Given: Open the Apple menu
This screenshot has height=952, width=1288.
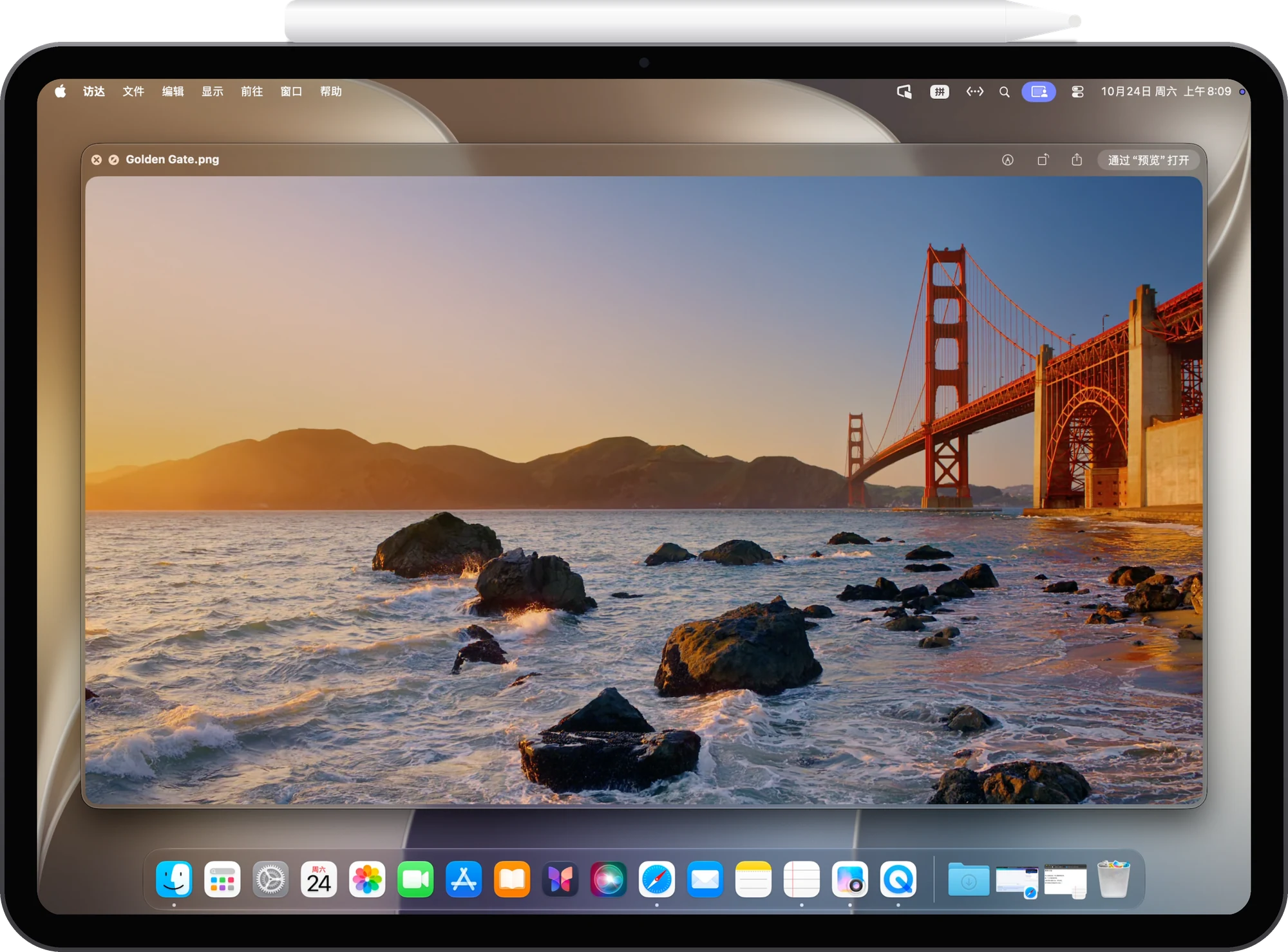Looking at the screenshot, I should click(61, 91).
